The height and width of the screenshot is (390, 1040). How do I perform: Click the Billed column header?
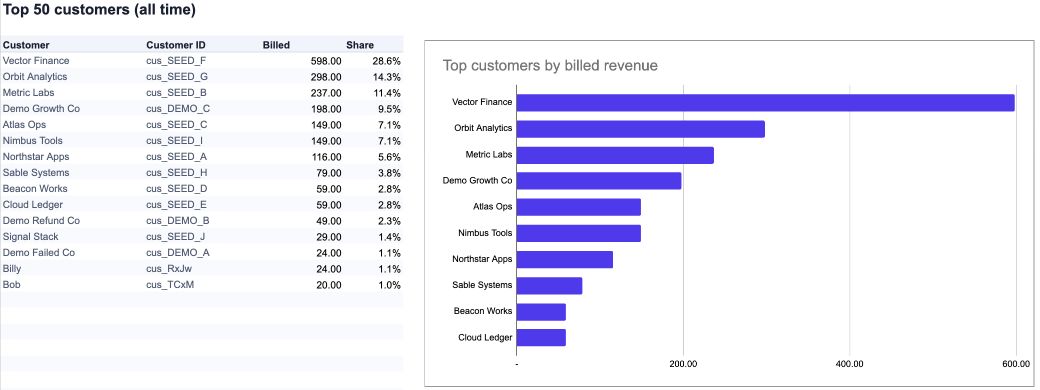[276, 45]
